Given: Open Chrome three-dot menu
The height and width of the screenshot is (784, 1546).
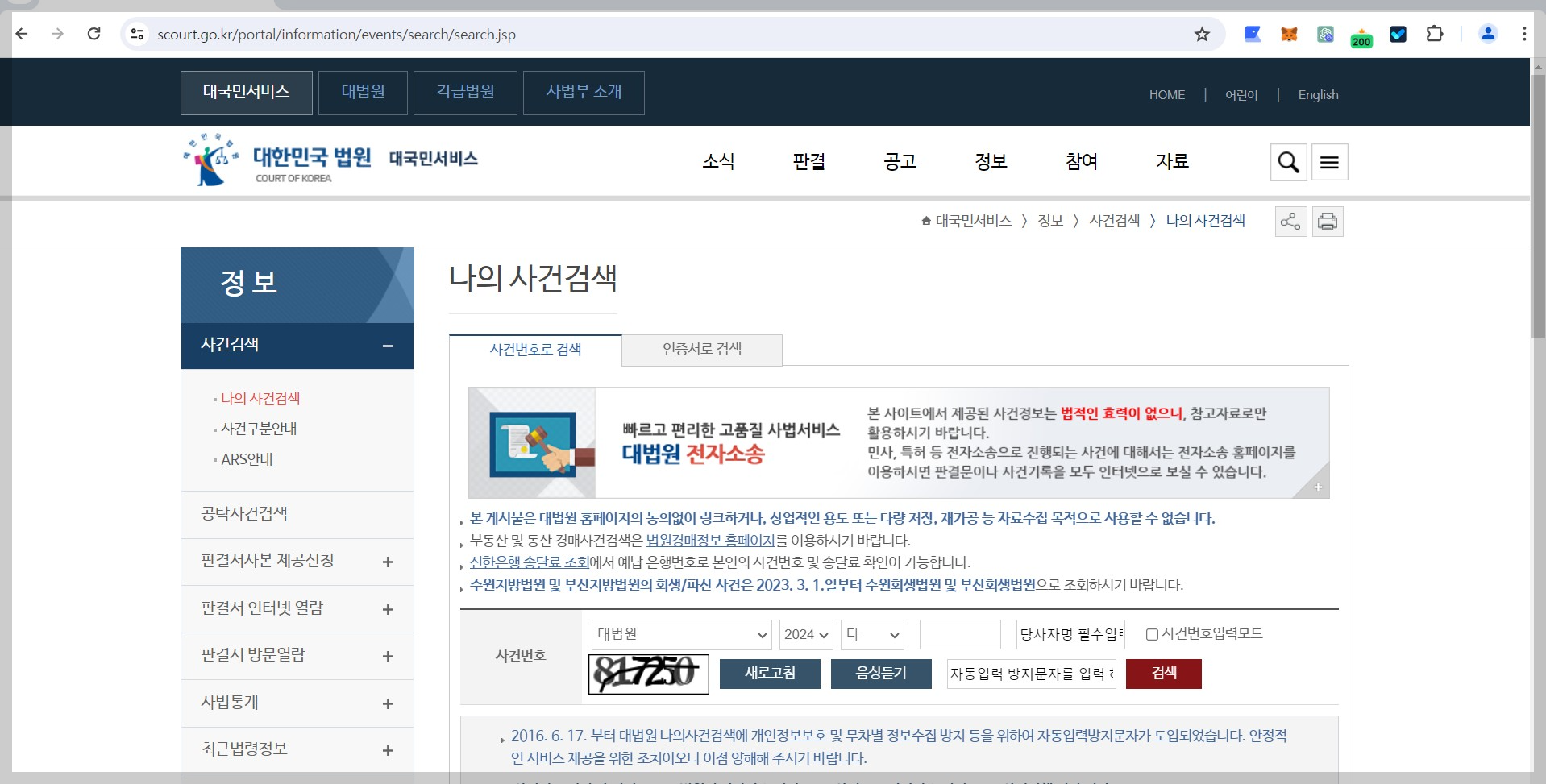Looking at the screenshot, I should click(1523, 34).
